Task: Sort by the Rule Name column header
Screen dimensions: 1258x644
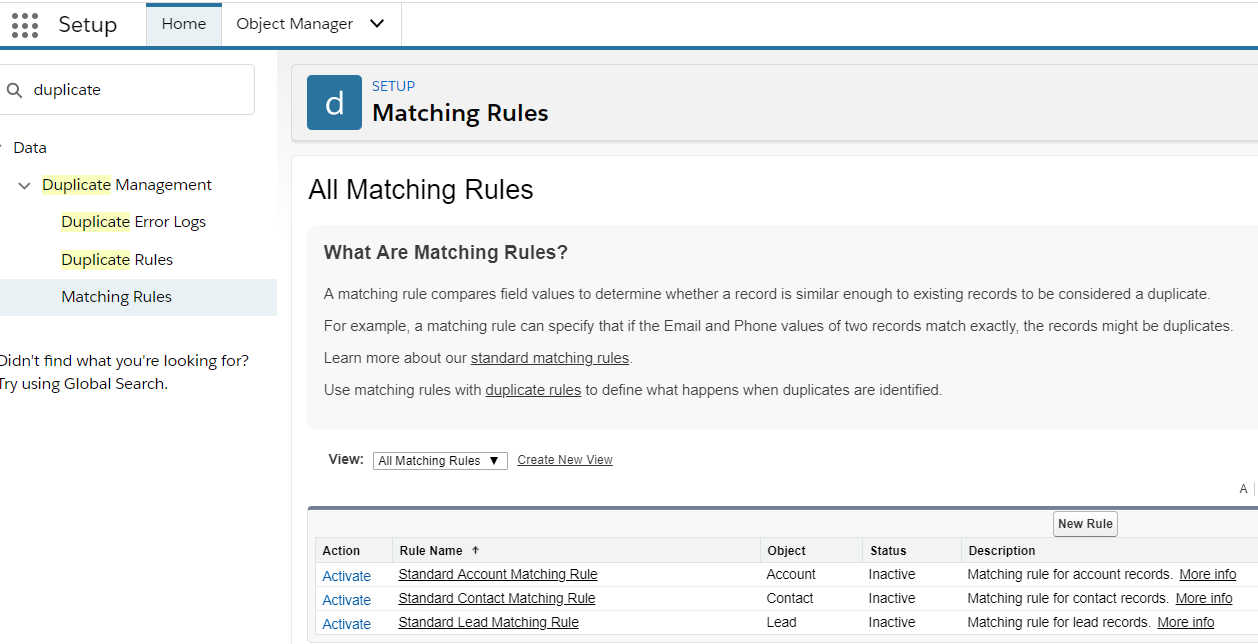Action: click(430, 551)
